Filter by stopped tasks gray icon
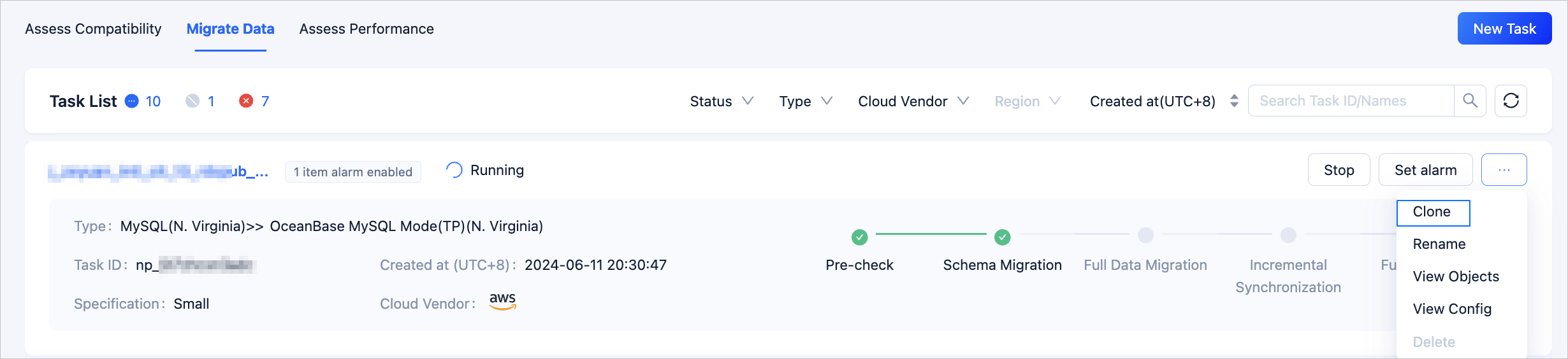The width and height of the screenshot is (1568, 359). click(x=192, y=101)
